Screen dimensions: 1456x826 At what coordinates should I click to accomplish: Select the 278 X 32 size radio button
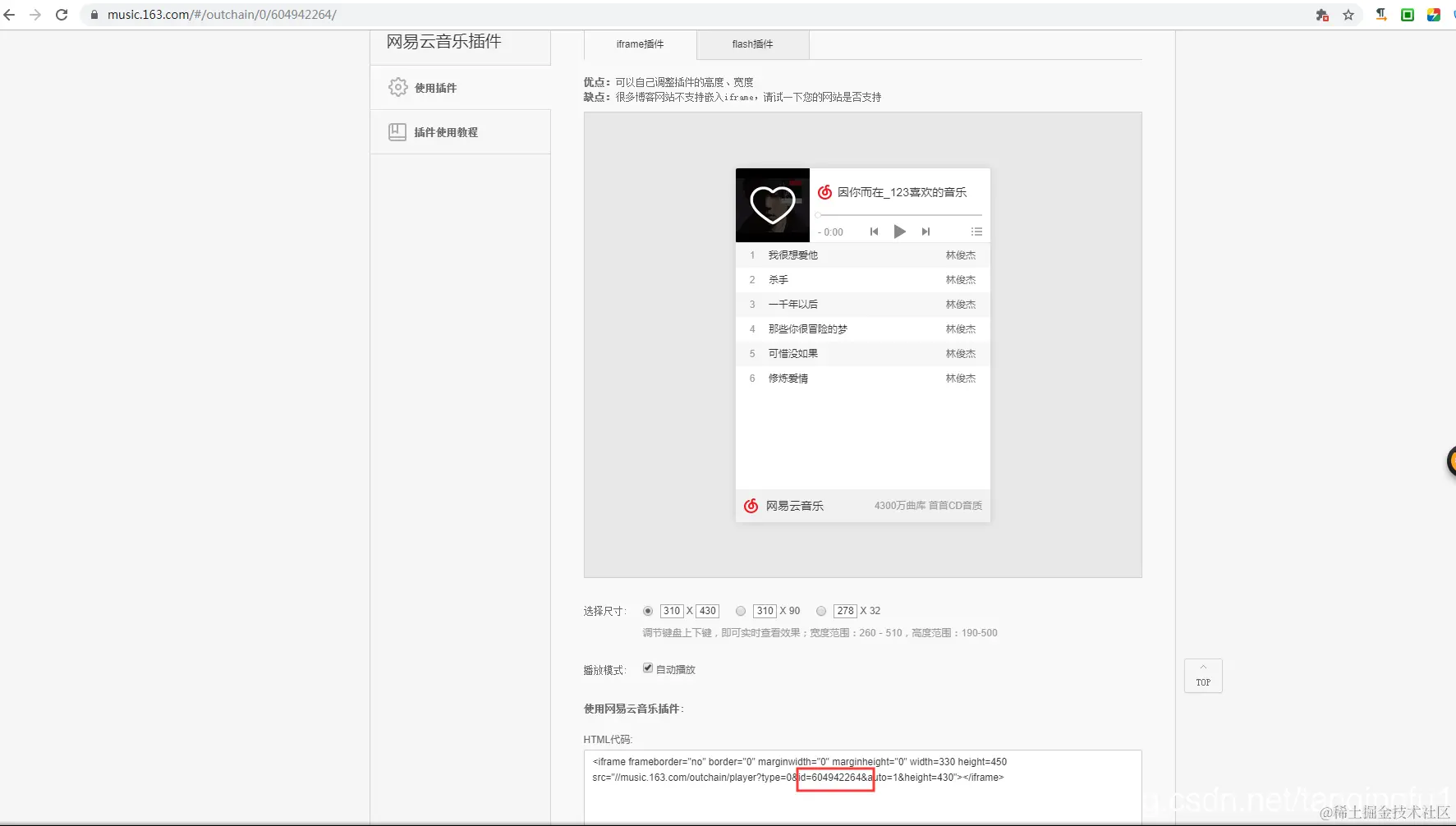pyautogui.click(x=821, y=611)
